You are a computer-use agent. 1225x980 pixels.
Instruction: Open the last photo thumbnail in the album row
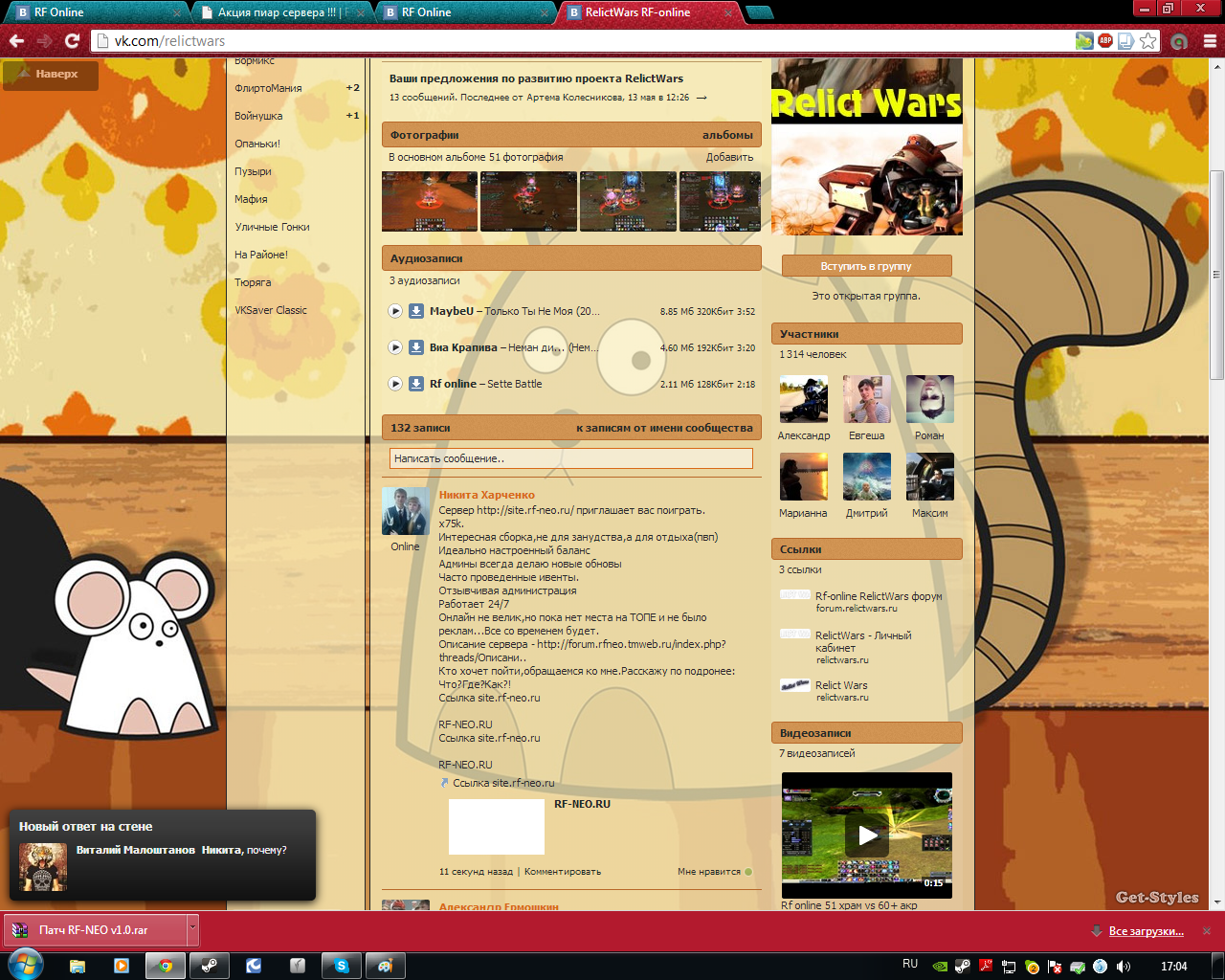720,202
